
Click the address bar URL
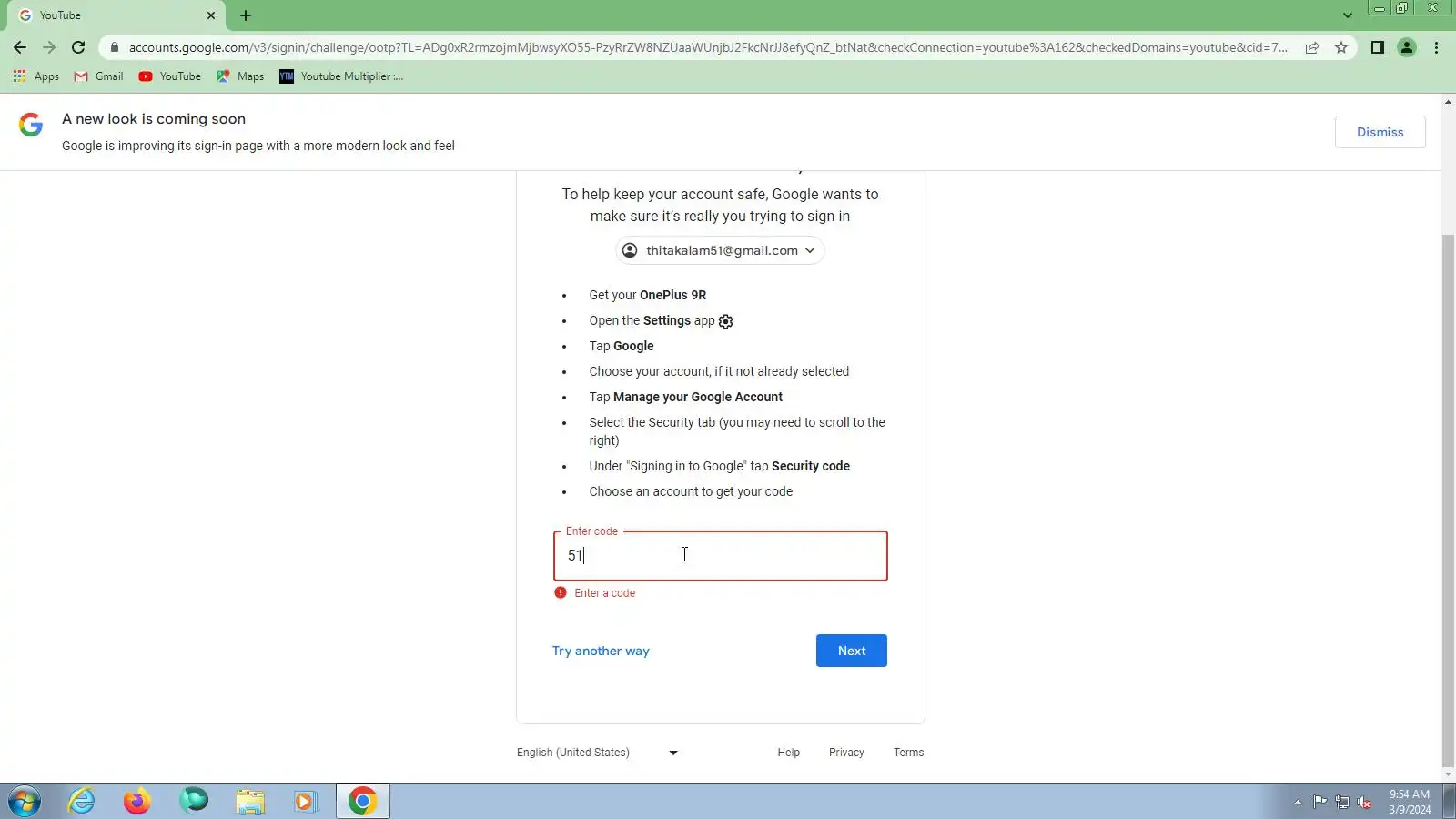[707, 47]
